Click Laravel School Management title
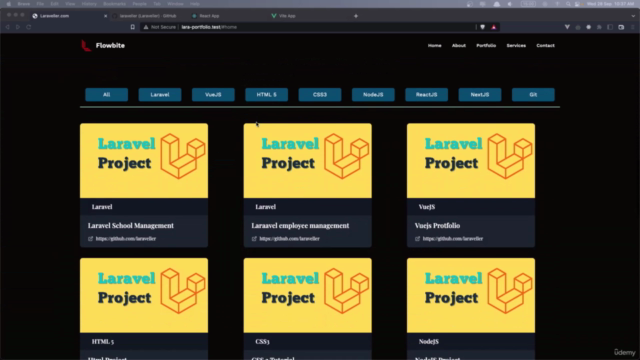 [131, 226]
